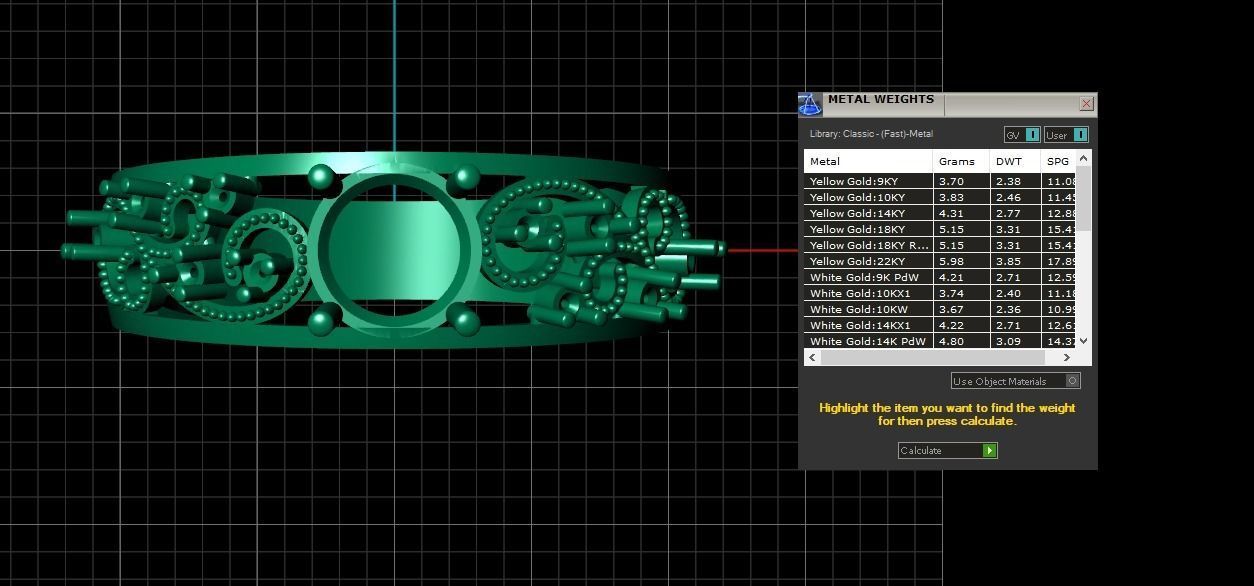Click the round center bezel of the ring model

pyautogui.click(x=393, y=250)
